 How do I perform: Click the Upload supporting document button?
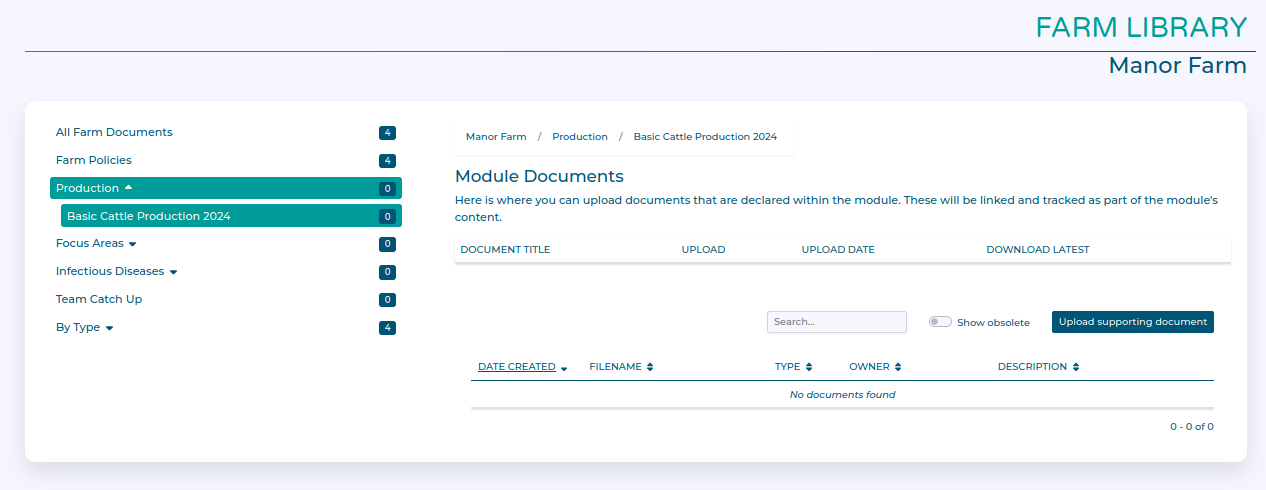click(x=1132, y=322)
